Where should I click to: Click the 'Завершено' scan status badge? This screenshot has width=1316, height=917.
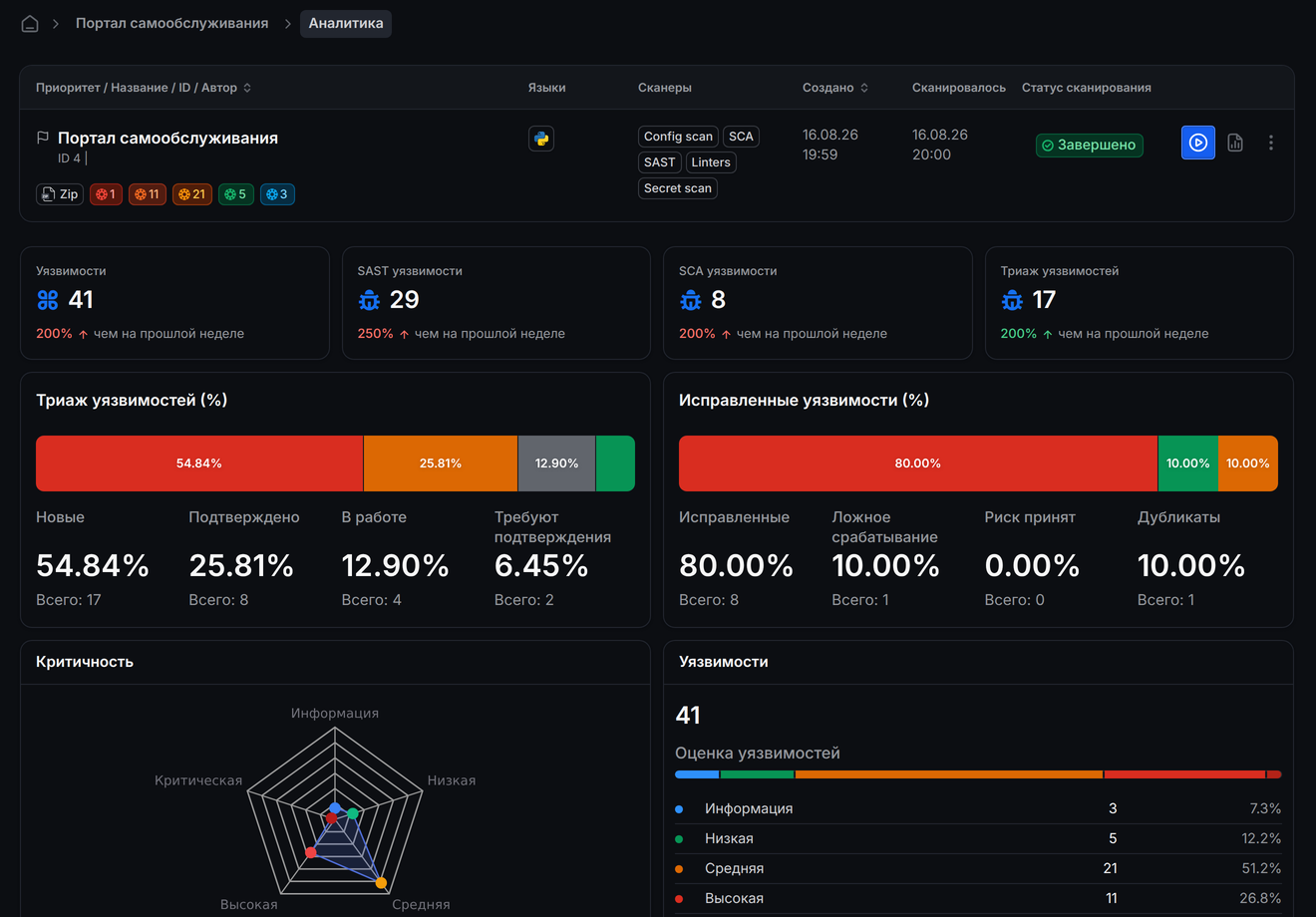1090,145
